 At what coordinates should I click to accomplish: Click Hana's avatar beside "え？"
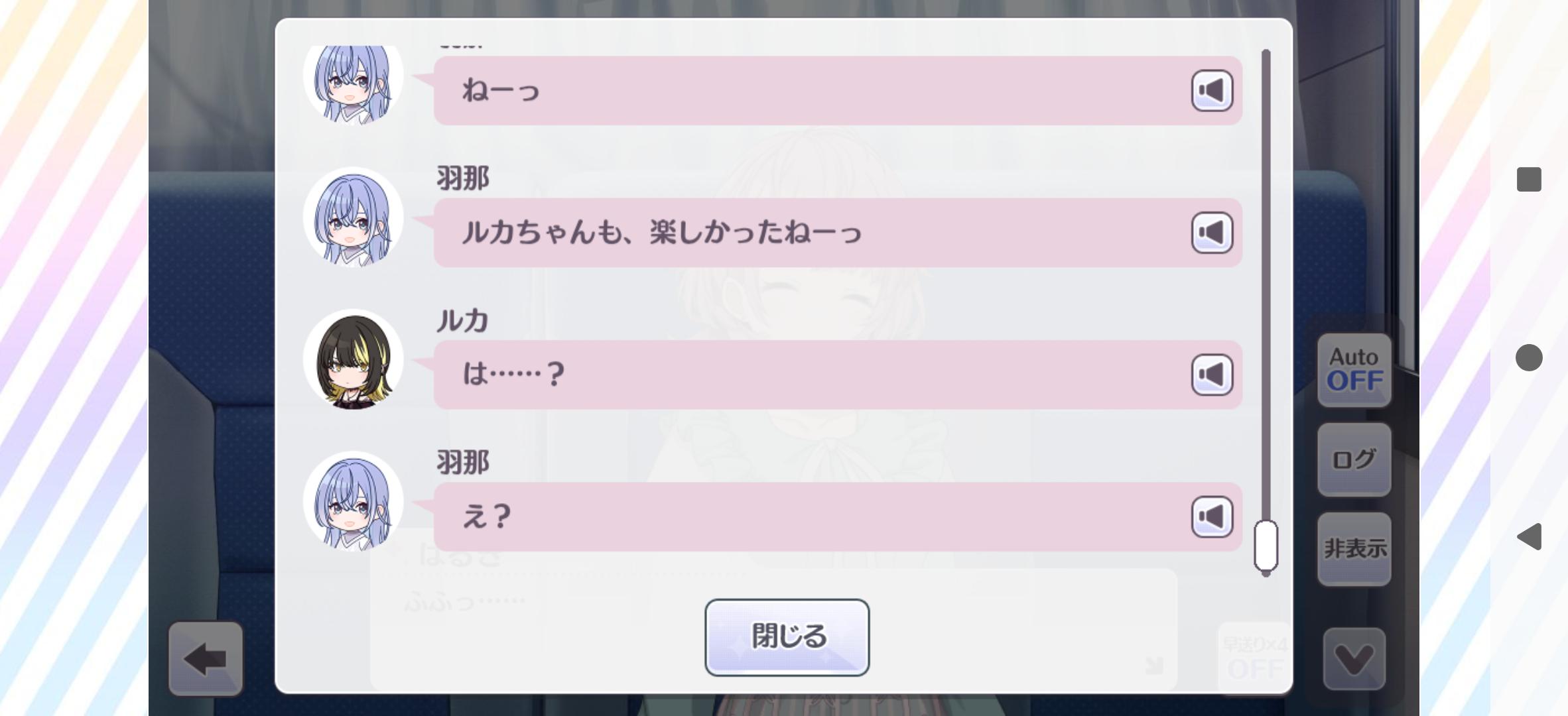(354, 502)
